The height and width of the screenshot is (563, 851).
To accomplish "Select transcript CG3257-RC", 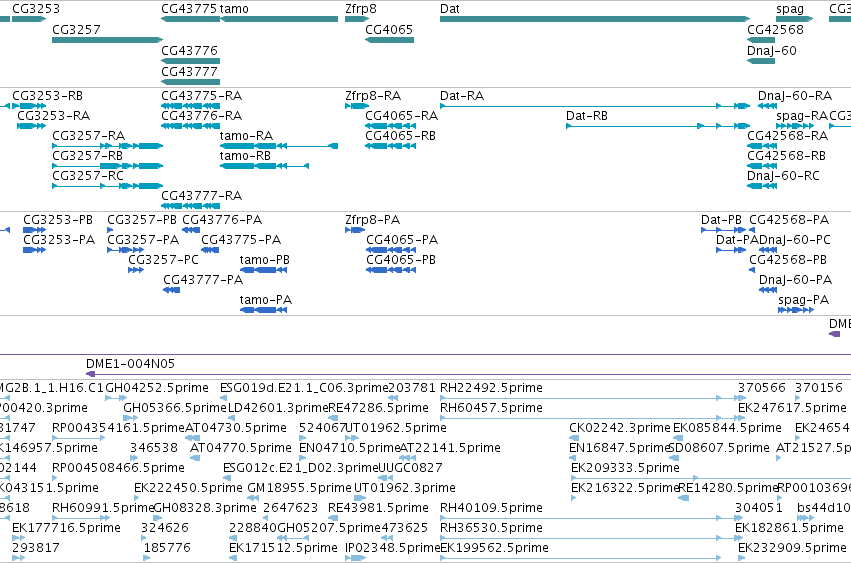I will coord(88,176).
